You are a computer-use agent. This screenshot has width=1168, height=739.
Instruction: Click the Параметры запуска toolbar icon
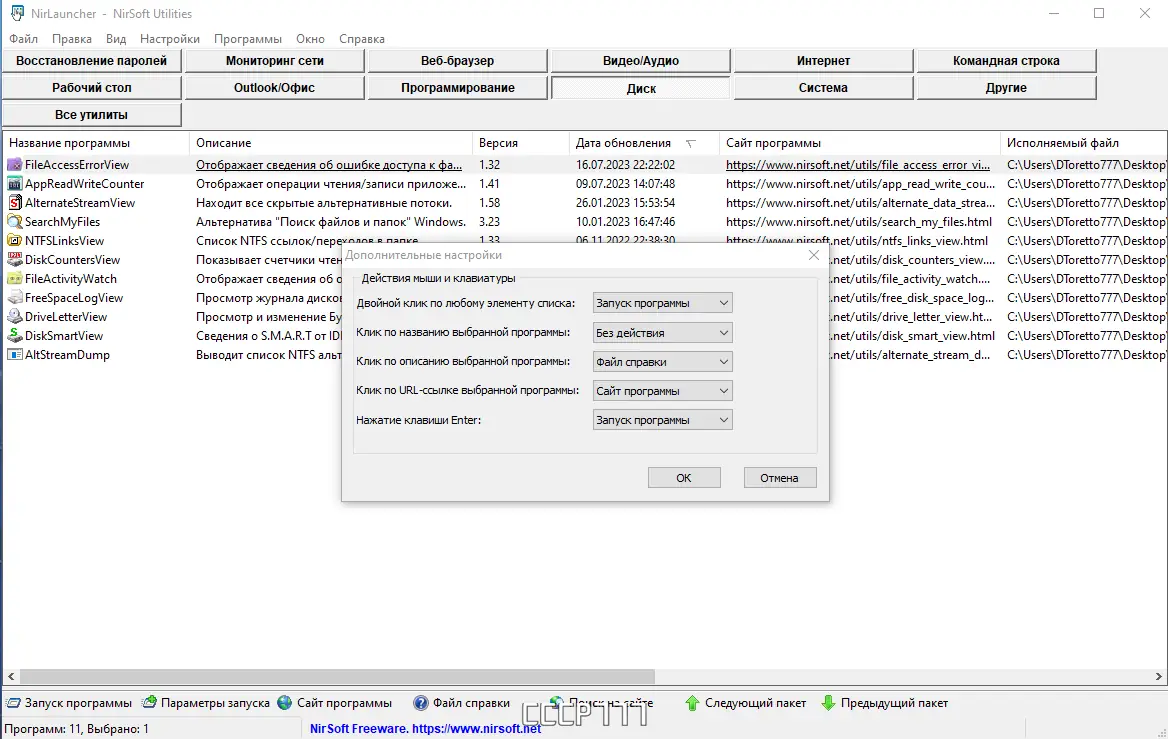pyautogui.click(x=150, y=702)
